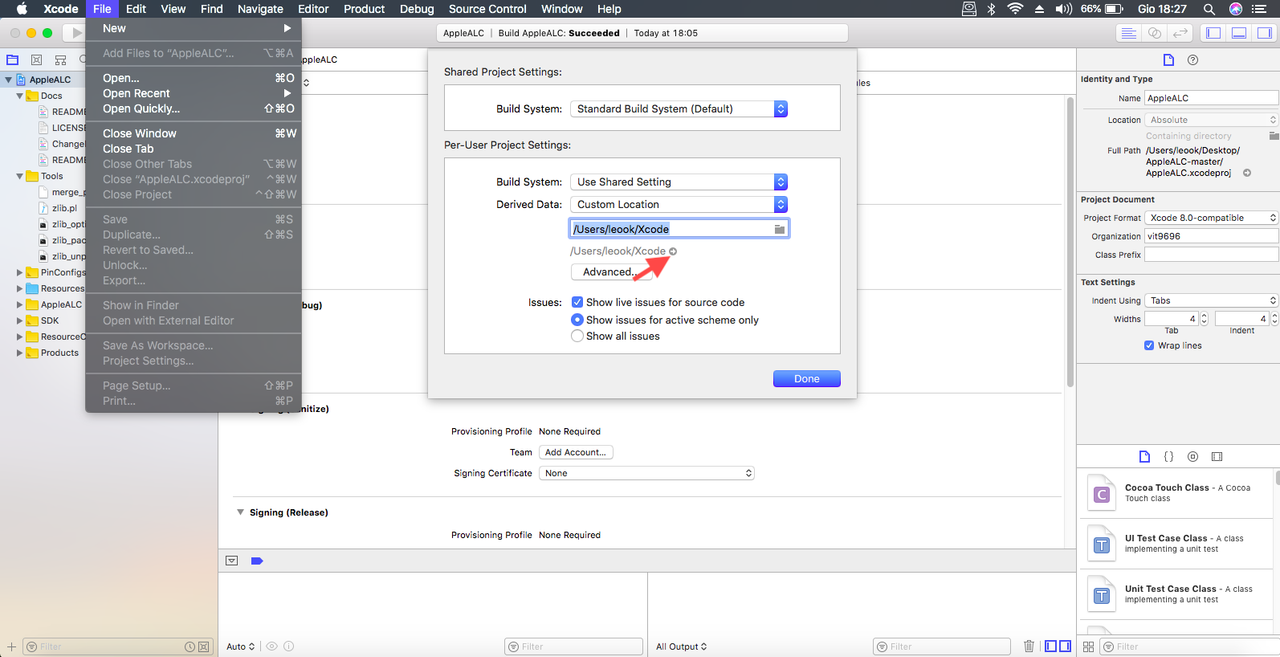Open Signing Certificate dropdown
Viewport: 1280px width, 657px height.
647,473
